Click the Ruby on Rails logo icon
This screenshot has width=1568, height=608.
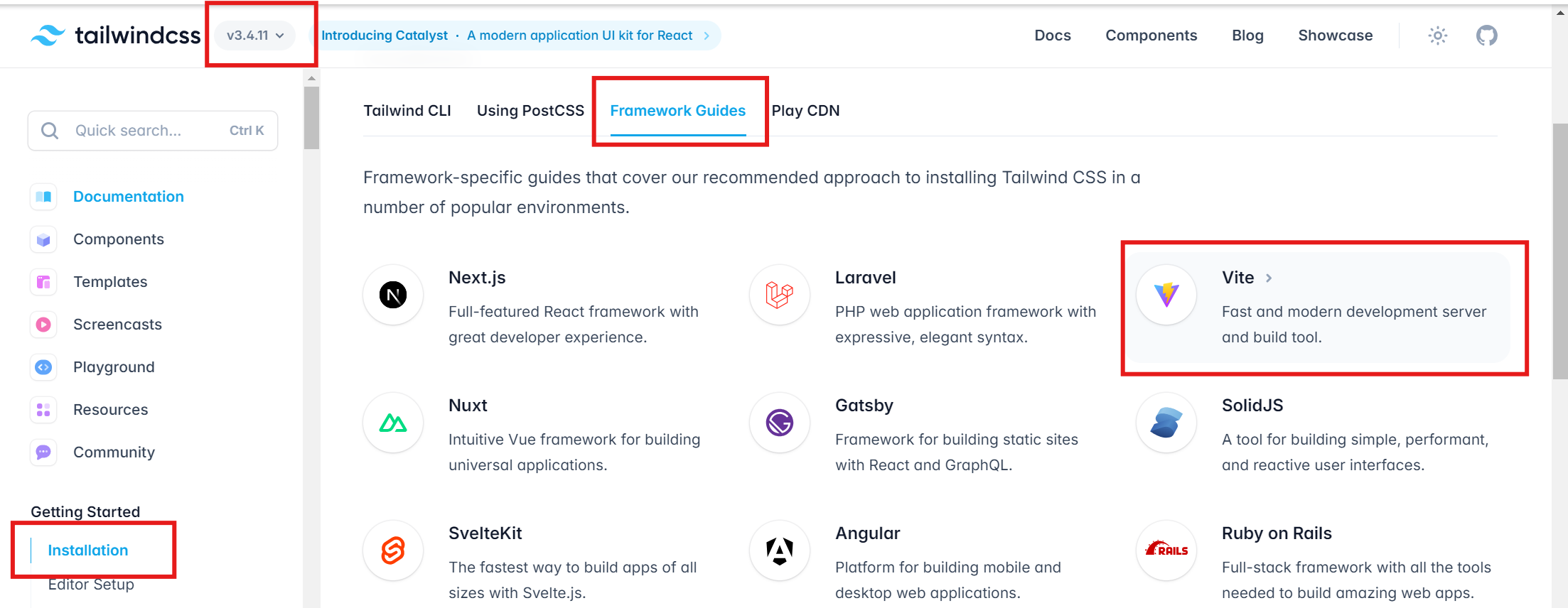coord(1166,550)
